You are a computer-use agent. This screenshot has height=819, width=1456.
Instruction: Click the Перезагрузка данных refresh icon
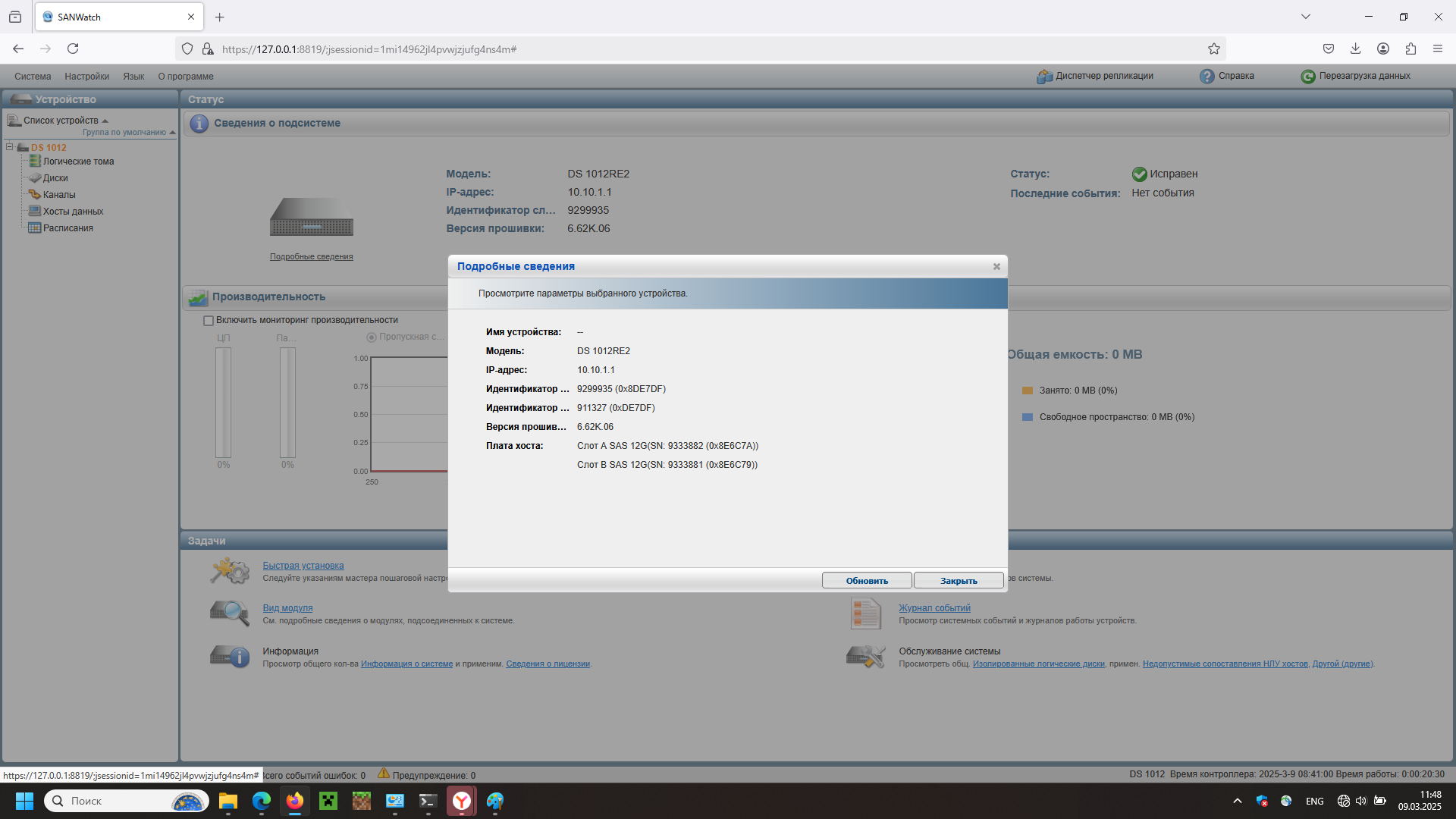1308,77
